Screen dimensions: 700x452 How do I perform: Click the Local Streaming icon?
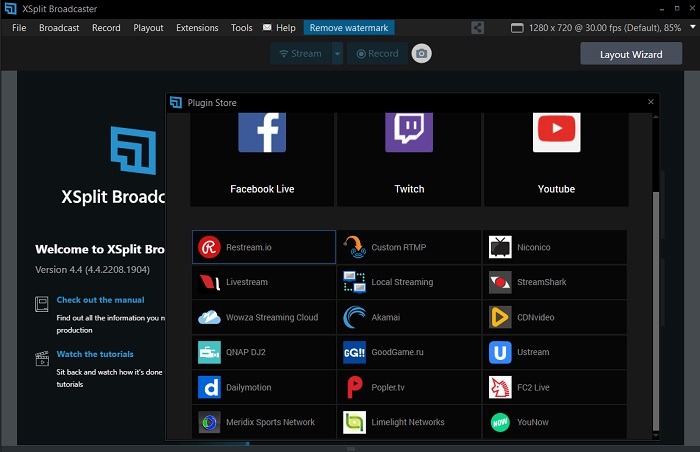355,282
